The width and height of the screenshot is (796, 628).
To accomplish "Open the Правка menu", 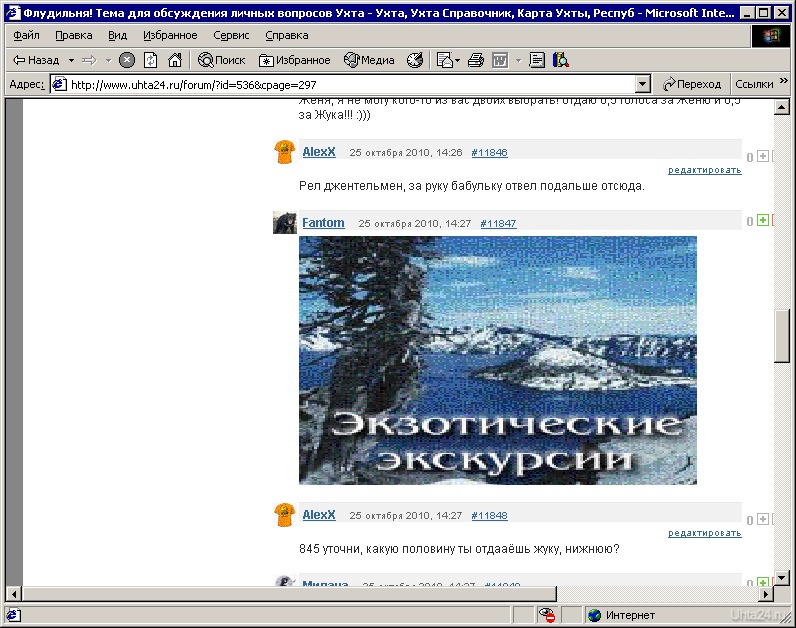I will tap(74, 36).
